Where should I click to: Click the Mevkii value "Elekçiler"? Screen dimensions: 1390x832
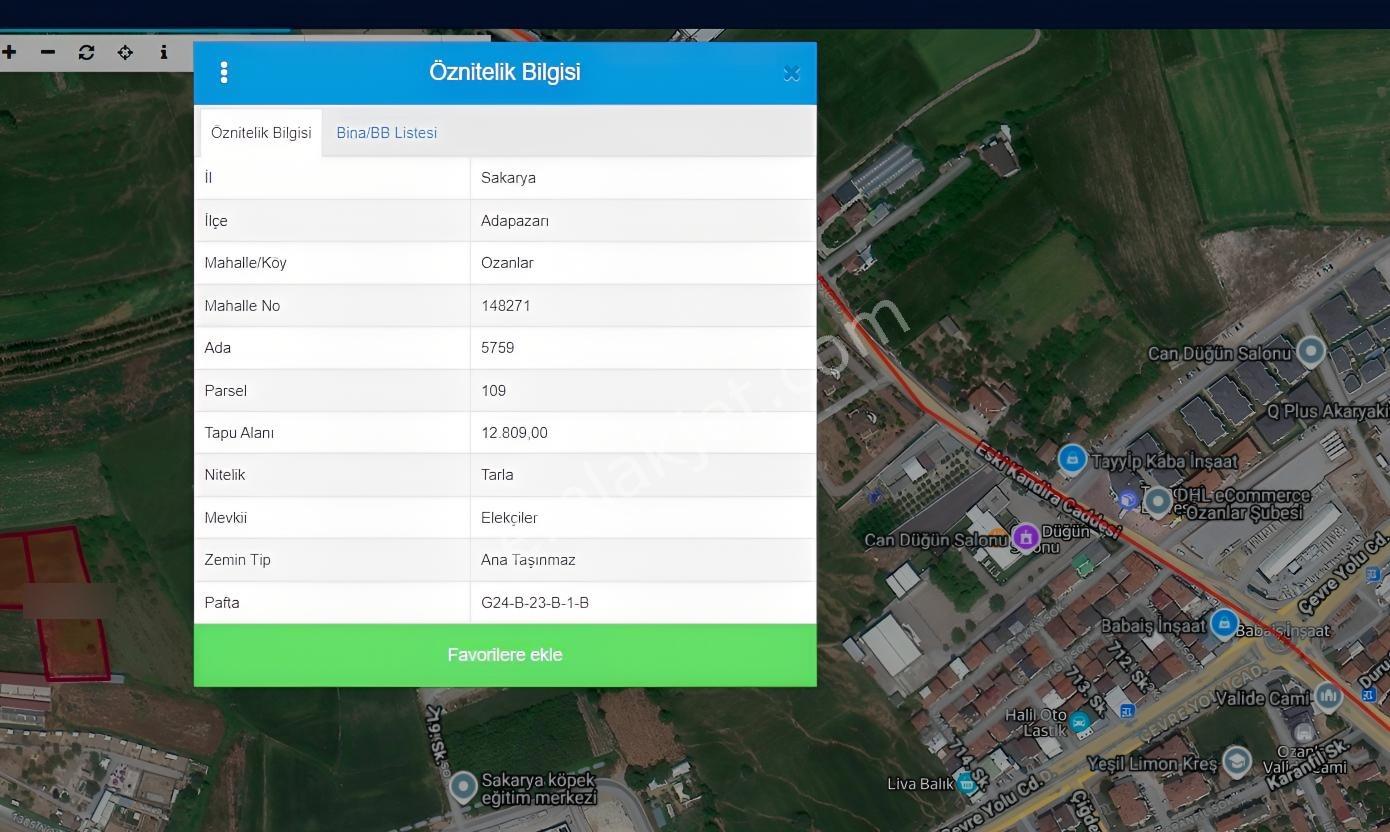(x=509, y=518)
